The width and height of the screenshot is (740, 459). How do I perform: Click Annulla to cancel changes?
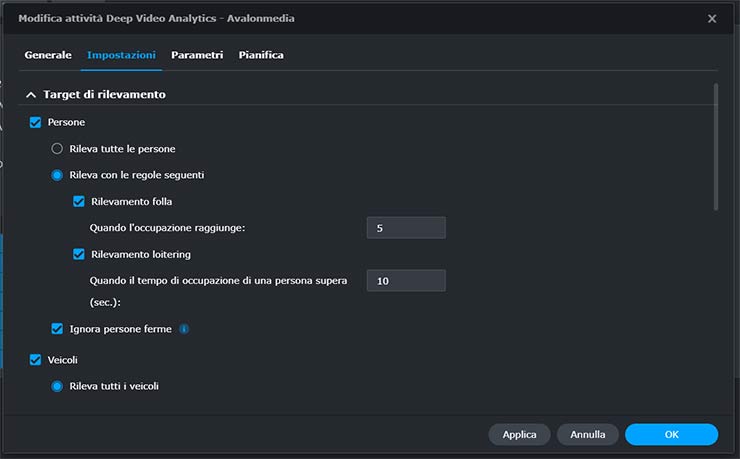[x=587, y=435]
